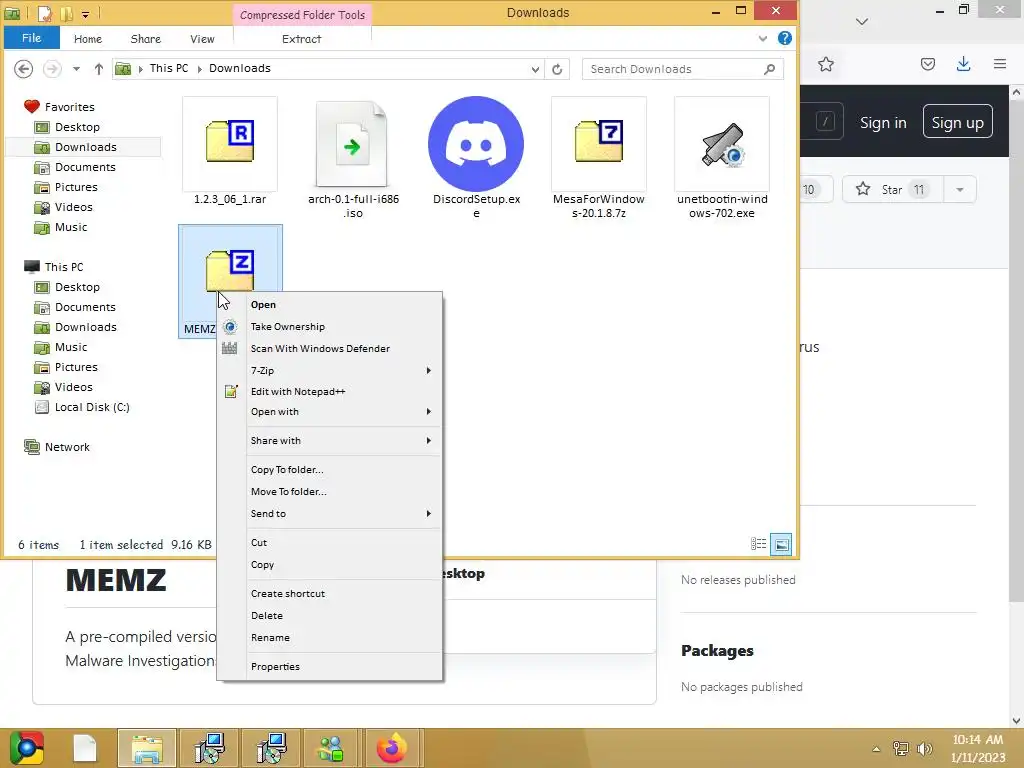1024x768 pixels.
Task: Click the MEMZ zip archive icon
Action: [x=230, y=269]
